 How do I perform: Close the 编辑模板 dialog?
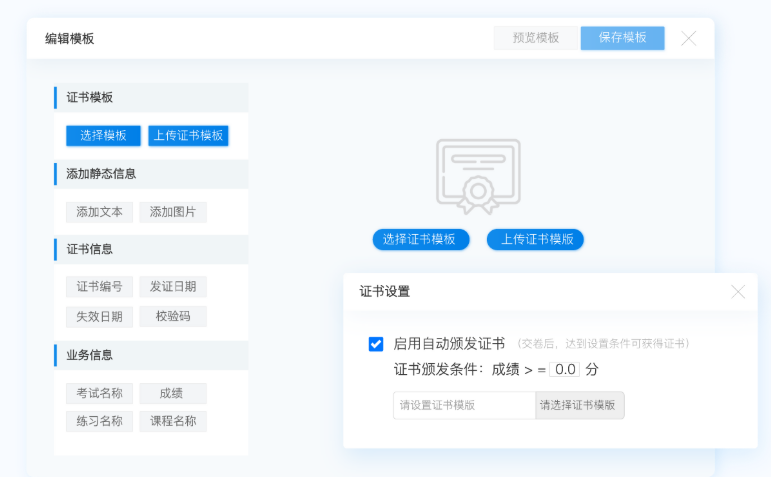tap(689, 38)
